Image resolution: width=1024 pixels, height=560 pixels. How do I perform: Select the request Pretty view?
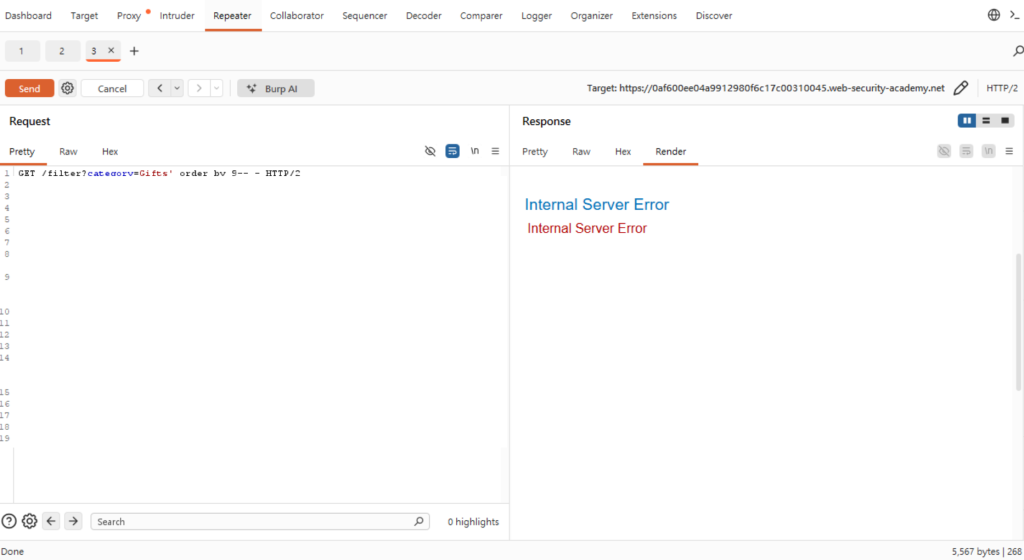[22, 151]
